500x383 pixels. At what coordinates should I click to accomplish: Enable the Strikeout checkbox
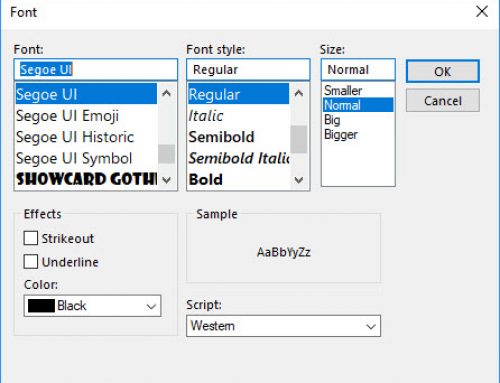tap(31, 238)
